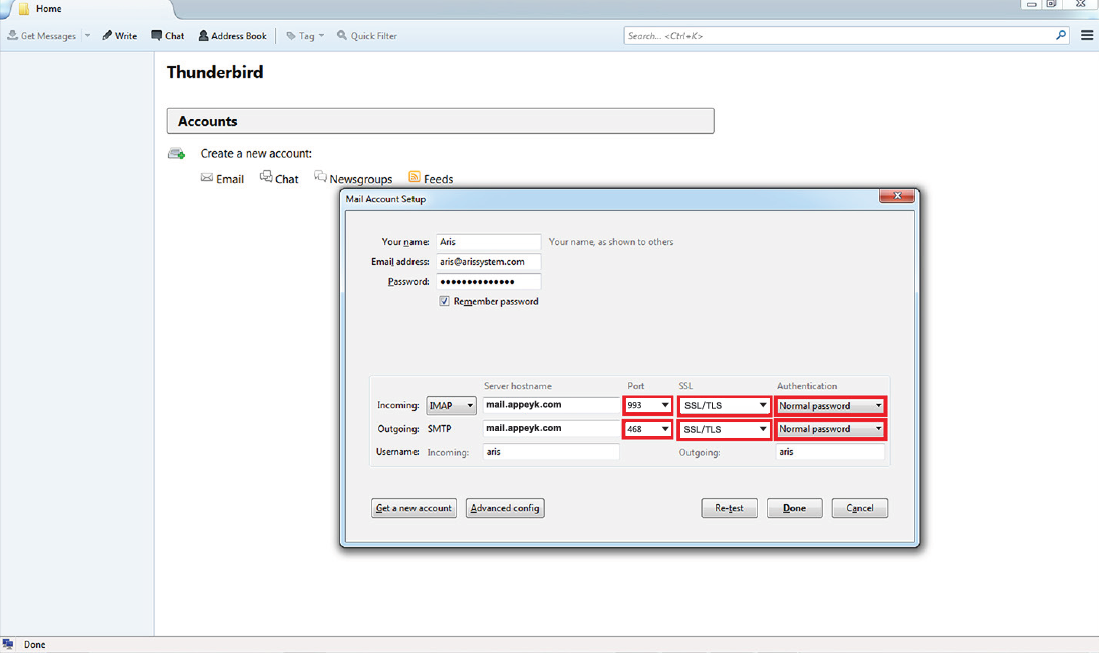Click the Advanced config button
The width and height of the screenshot is (1099, 653).
pos(505,508)
